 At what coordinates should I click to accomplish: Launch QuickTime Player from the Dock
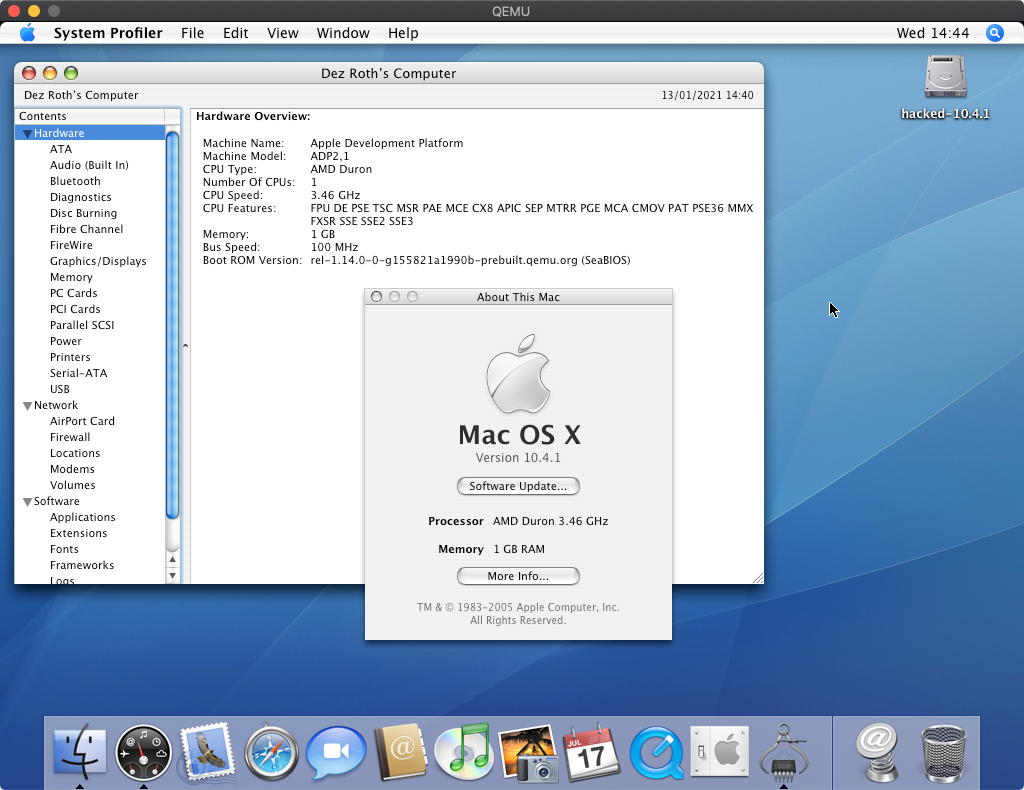pos(656,753)
